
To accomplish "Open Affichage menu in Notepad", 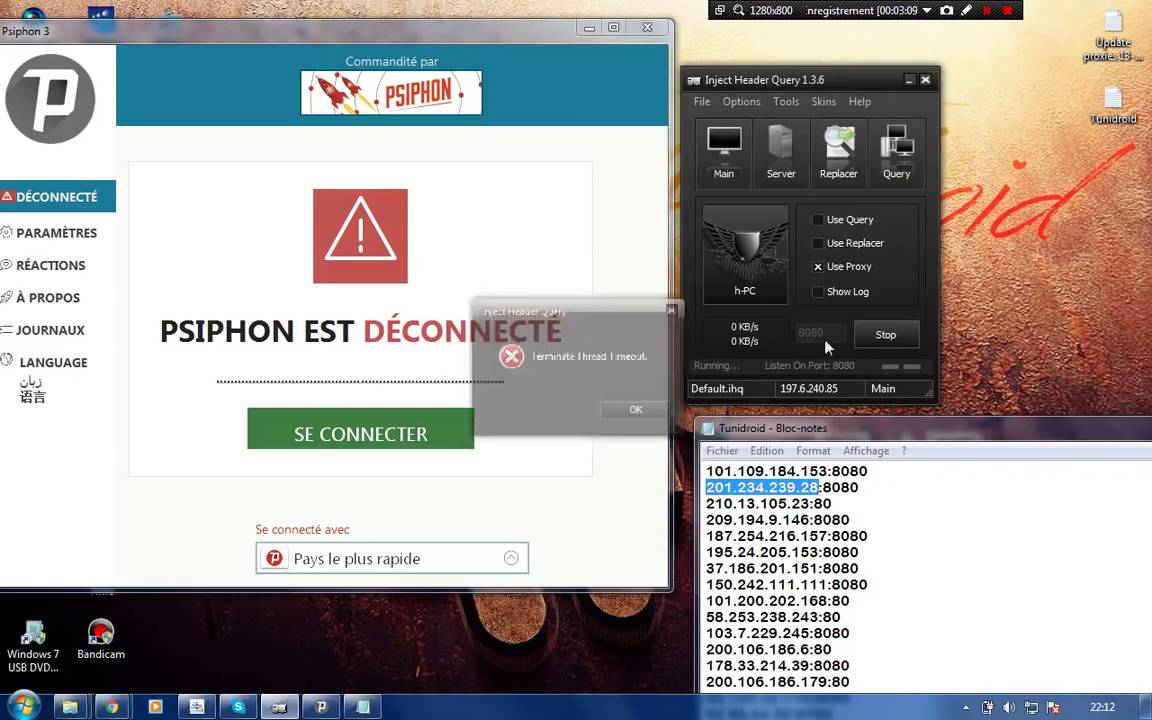I will 866,450.
